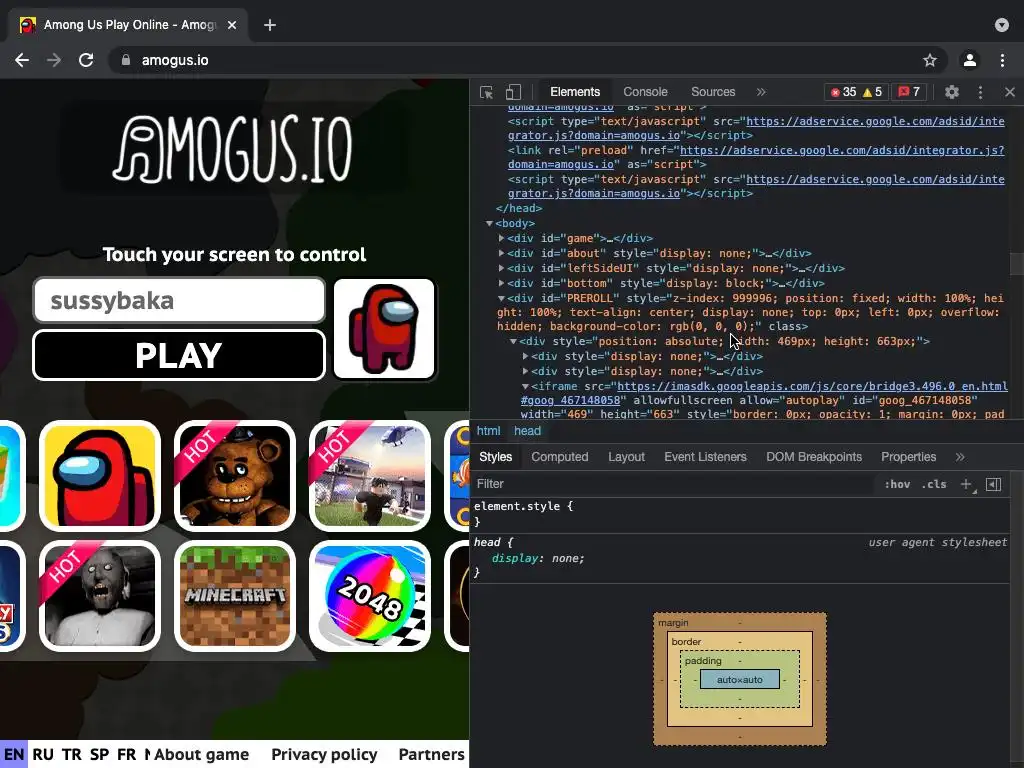Click the Elements panel scrollbar thumb
This screenshot has height=768, width=1024.
pos(1016,264)
